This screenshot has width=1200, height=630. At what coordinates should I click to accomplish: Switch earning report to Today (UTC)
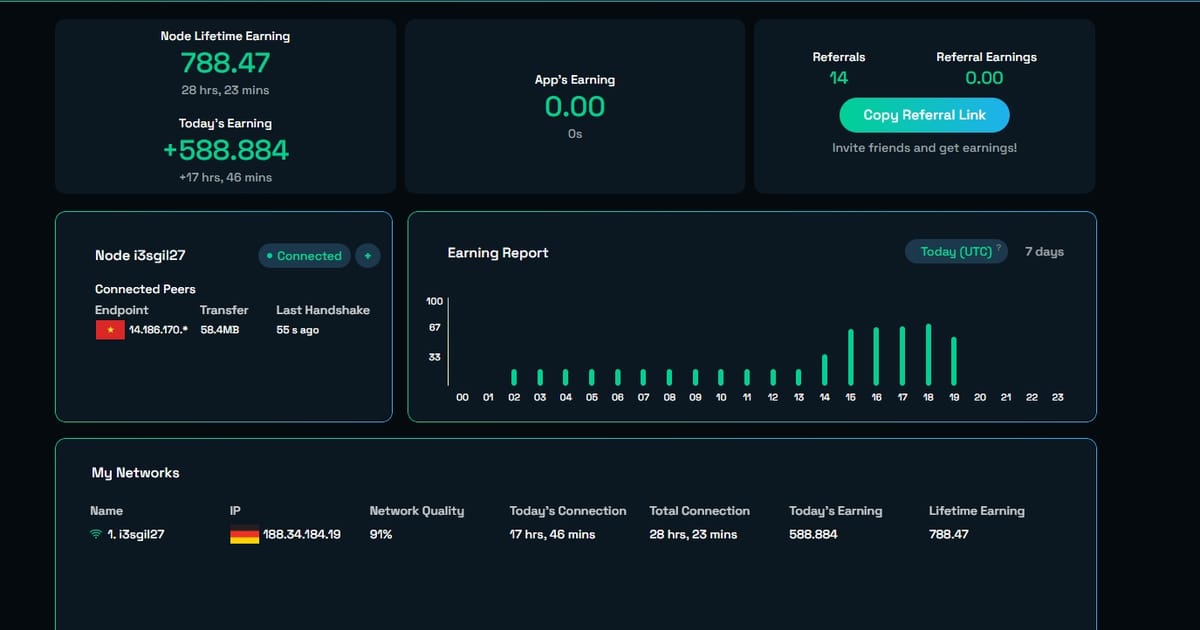pos(955,252)
